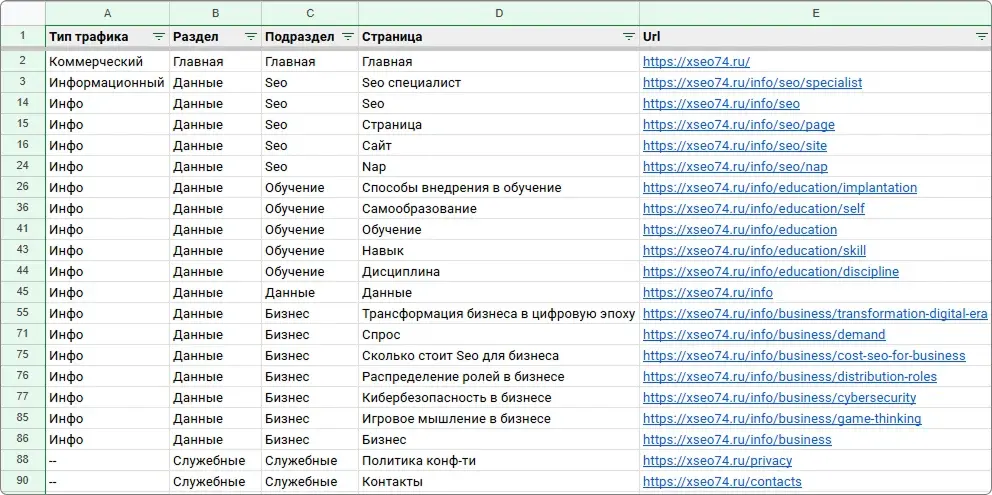This screenshot has width=992, height=495.
Task: Open link ending in /info/education
Action: (740, 230)
